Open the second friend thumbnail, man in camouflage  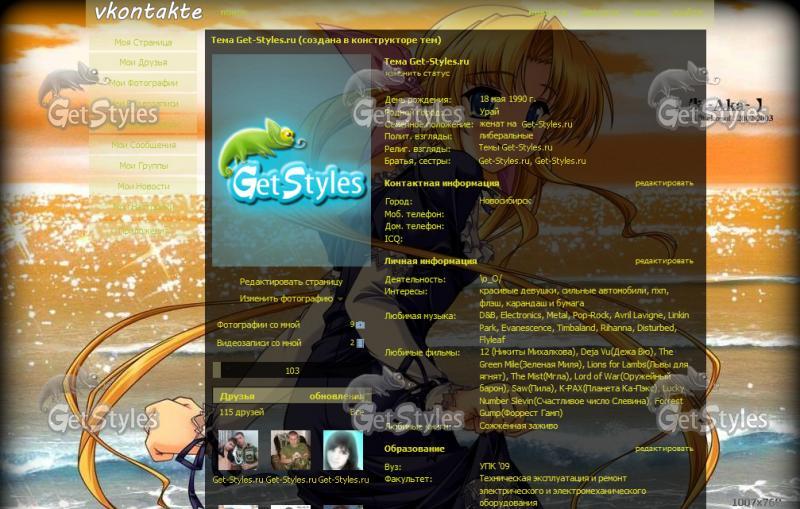tap(290, 450)
